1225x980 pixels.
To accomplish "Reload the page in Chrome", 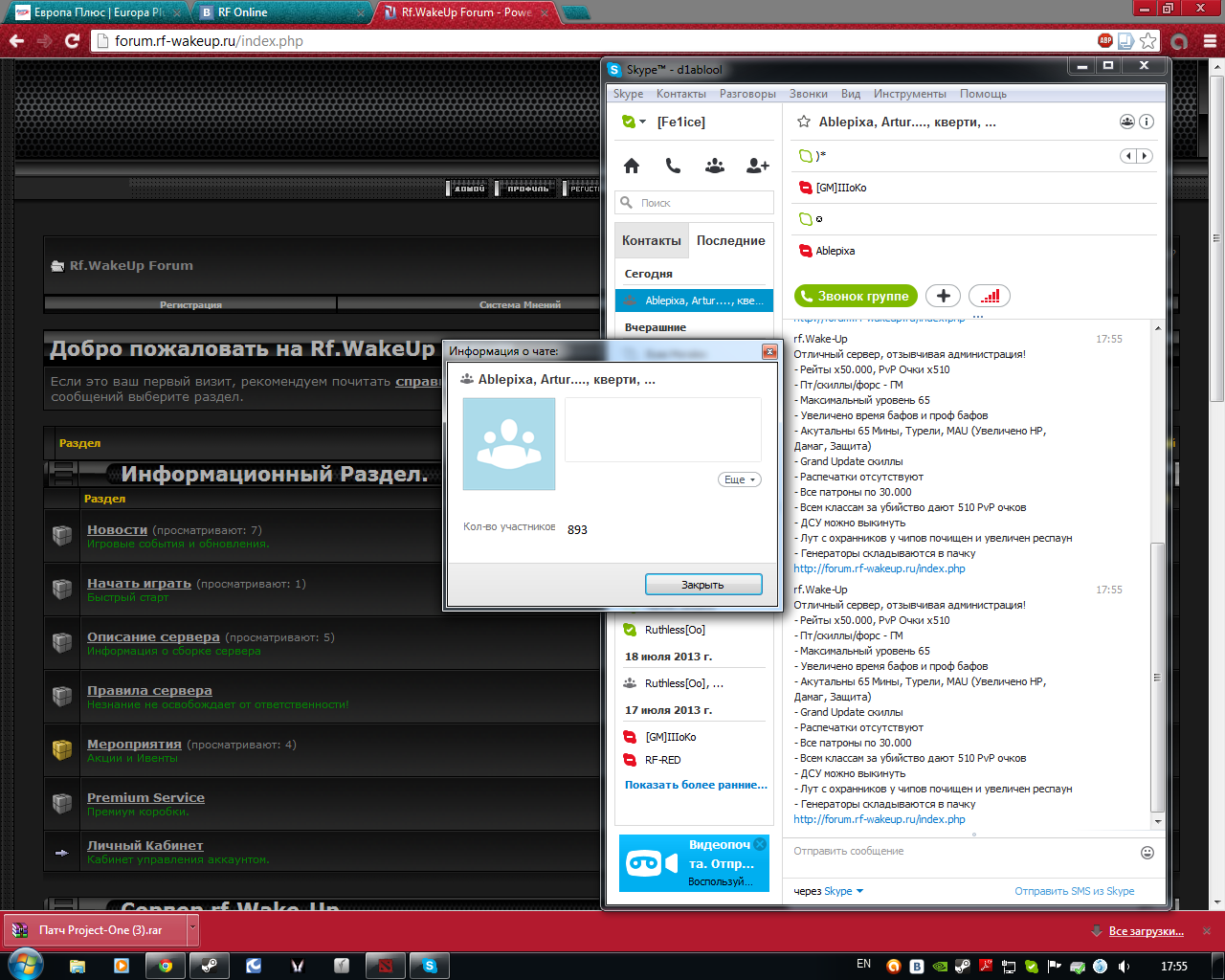I will tap(72, 41).
